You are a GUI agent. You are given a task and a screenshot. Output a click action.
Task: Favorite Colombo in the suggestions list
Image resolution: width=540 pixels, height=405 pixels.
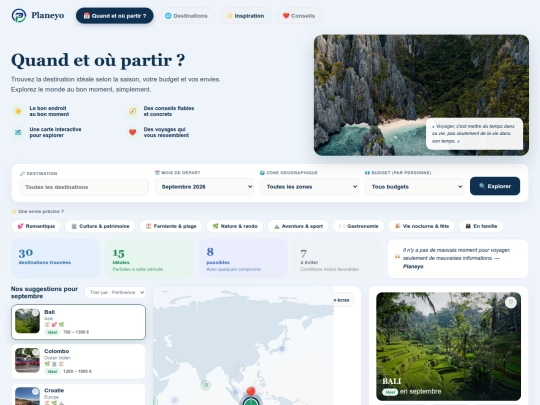pos(35,352)
